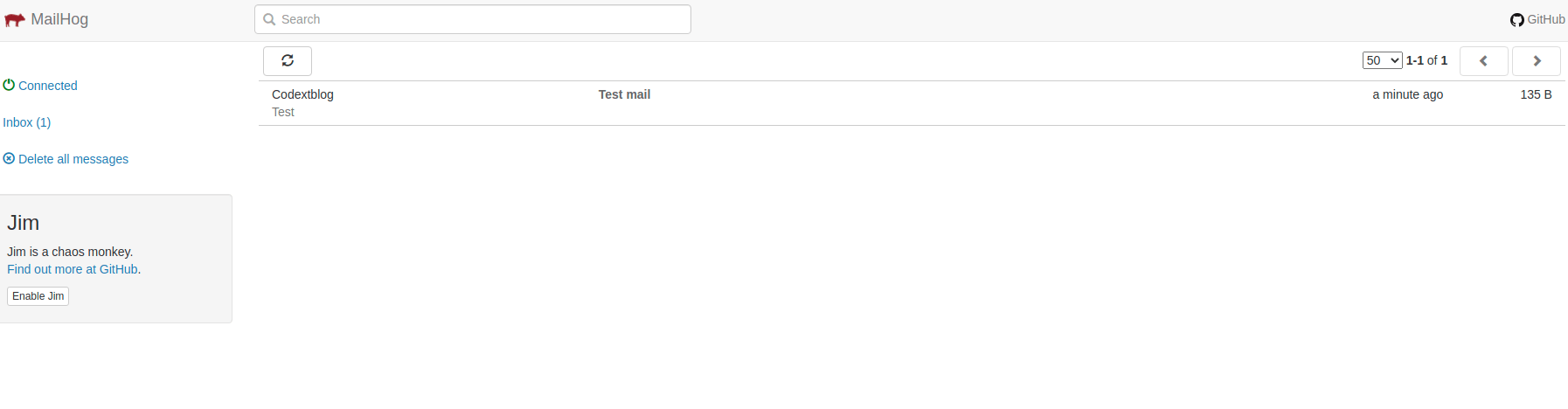Click the Delete all messages circle-x icon

[x=9, y=158]
